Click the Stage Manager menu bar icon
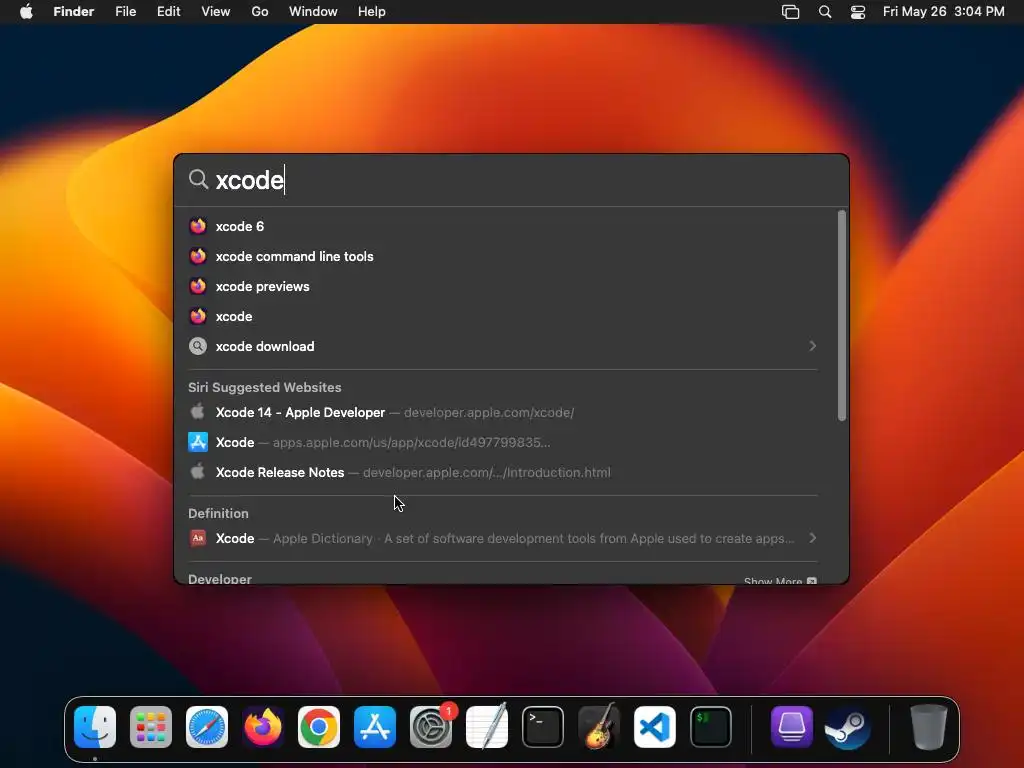This screenshot has height=768, width=1024. [x=790, y=12]
